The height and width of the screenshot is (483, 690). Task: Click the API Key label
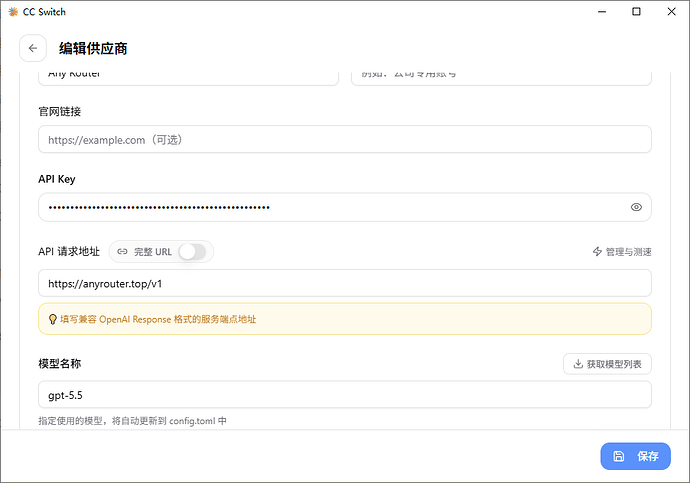(57, 179)
